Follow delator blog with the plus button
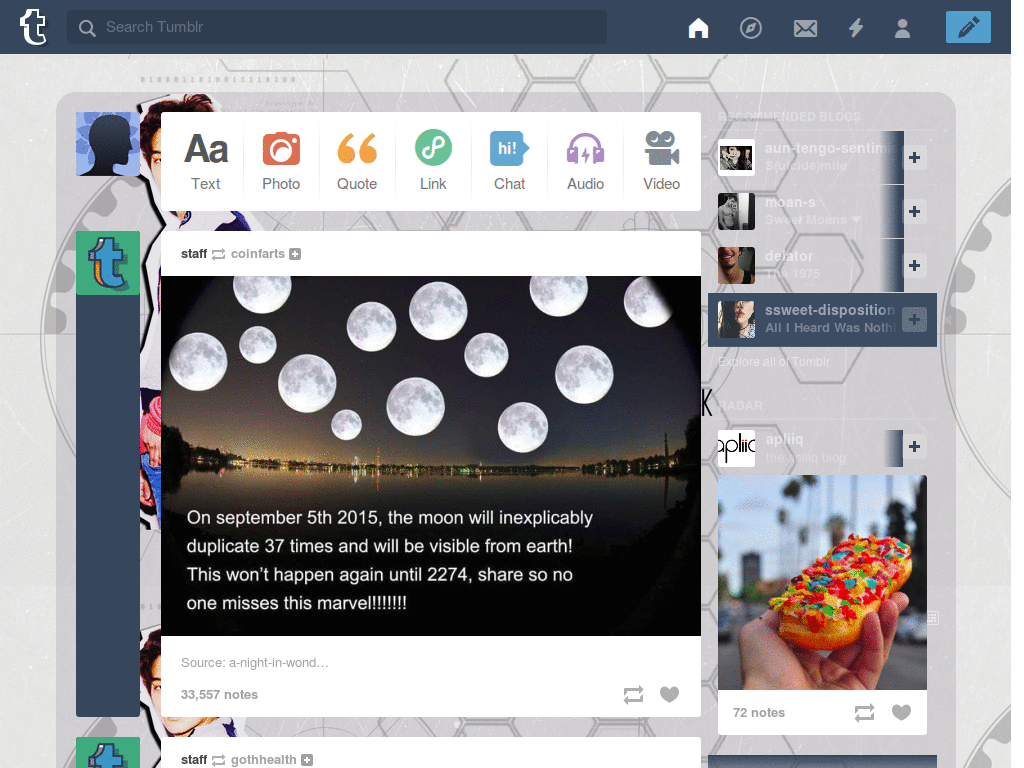The image size is (1024, 768). (914, 266)
